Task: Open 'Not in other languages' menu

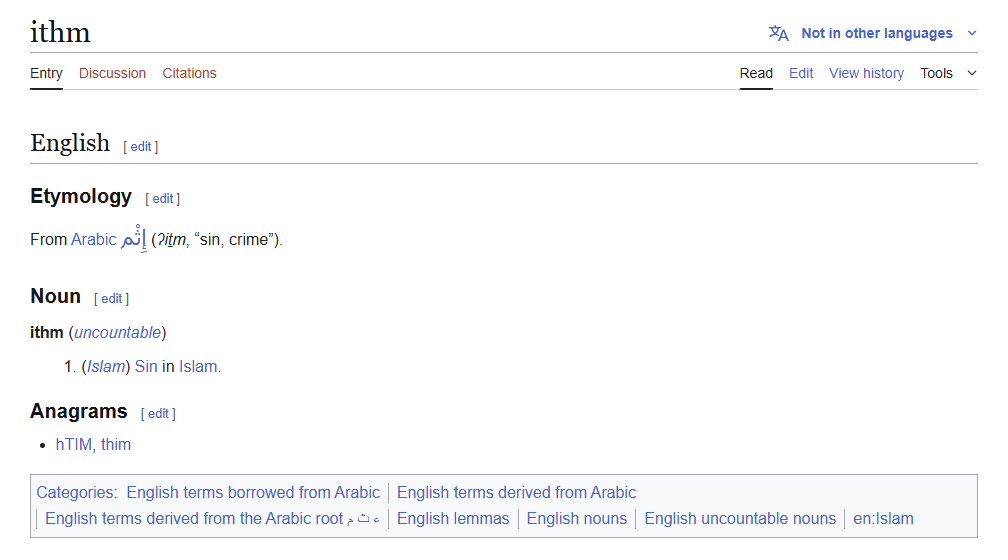Action: [x=876, y=33]
